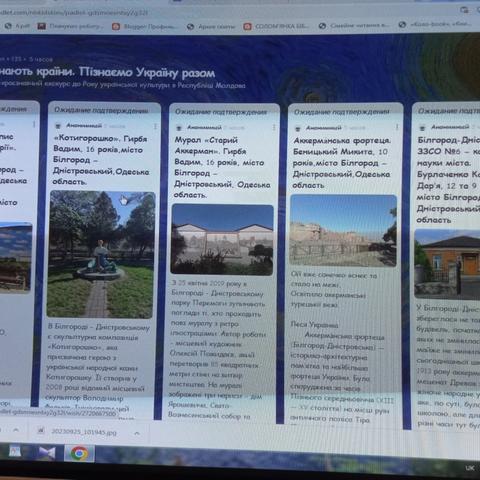Expand options for the 20230925_101945.jpg download
480x480 pixels.
coord(137,433)
